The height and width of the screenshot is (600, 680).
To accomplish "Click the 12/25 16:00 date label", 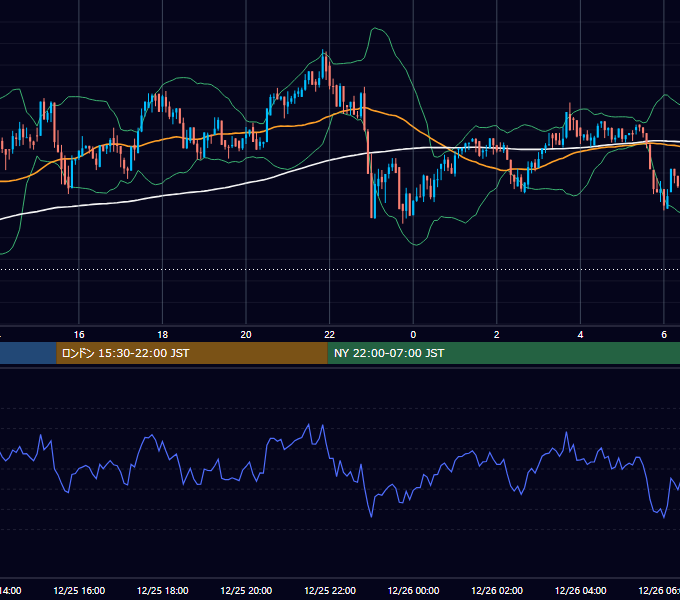I will [x=79, y=590].
